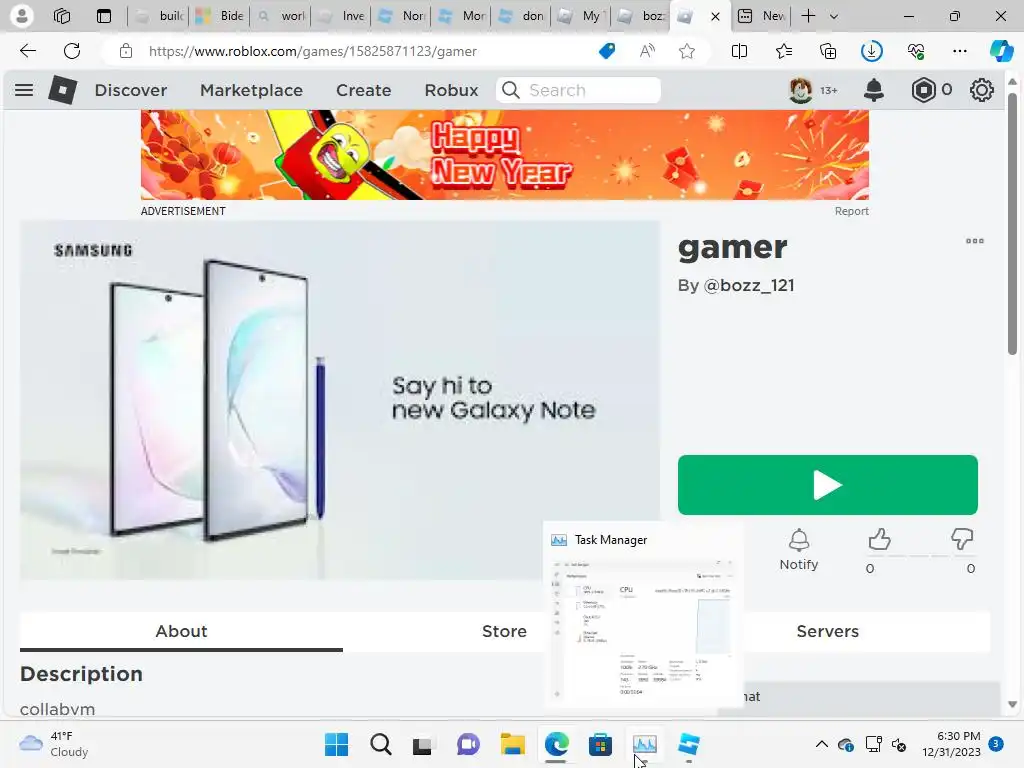1024x768 pixels.
Task: Open the Roblox notifications bell
Action: point(874,90)
